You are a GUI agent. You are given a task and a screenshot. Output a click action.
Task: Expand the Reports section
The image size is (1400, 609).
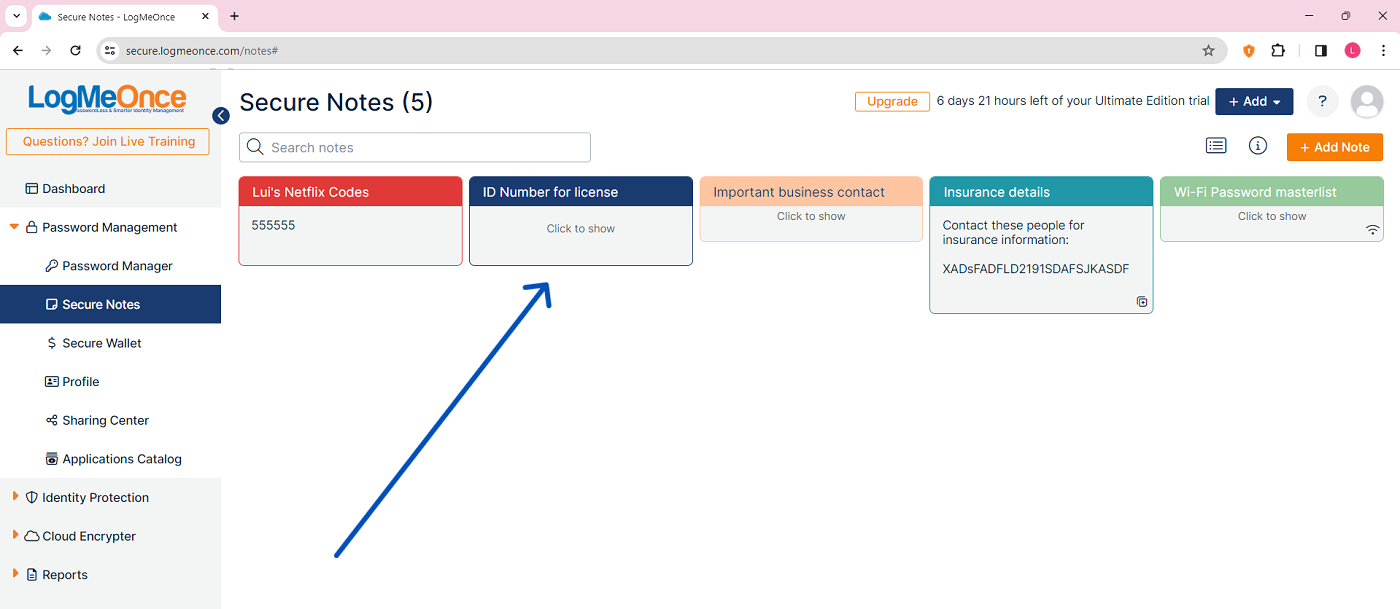pos(65,575)
